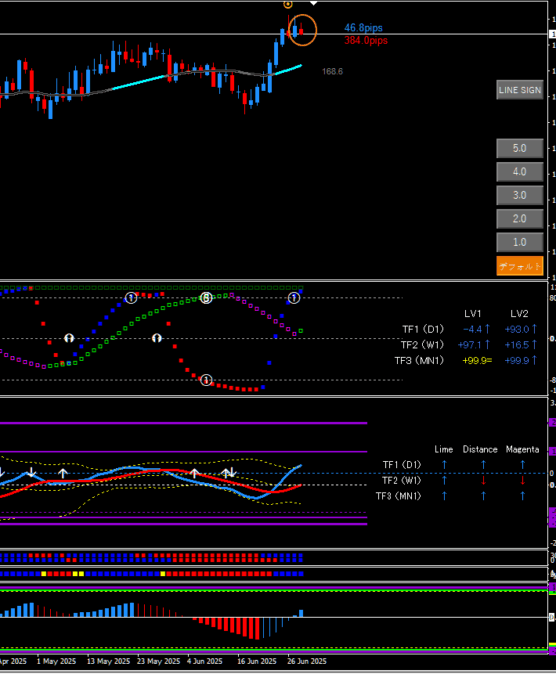Click the red 384.0pips label
556x674 pixels.
(366, 40)
